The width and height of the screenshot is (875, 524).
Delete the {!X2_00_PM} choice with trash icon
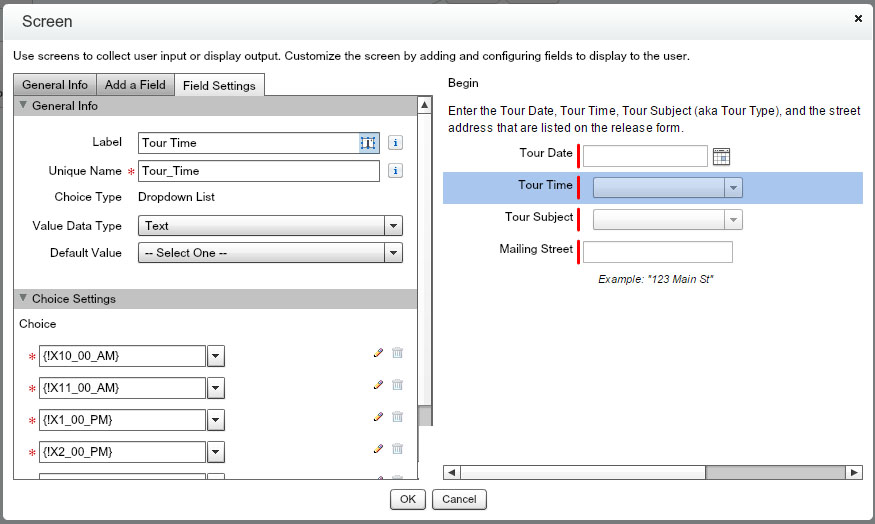397,449
